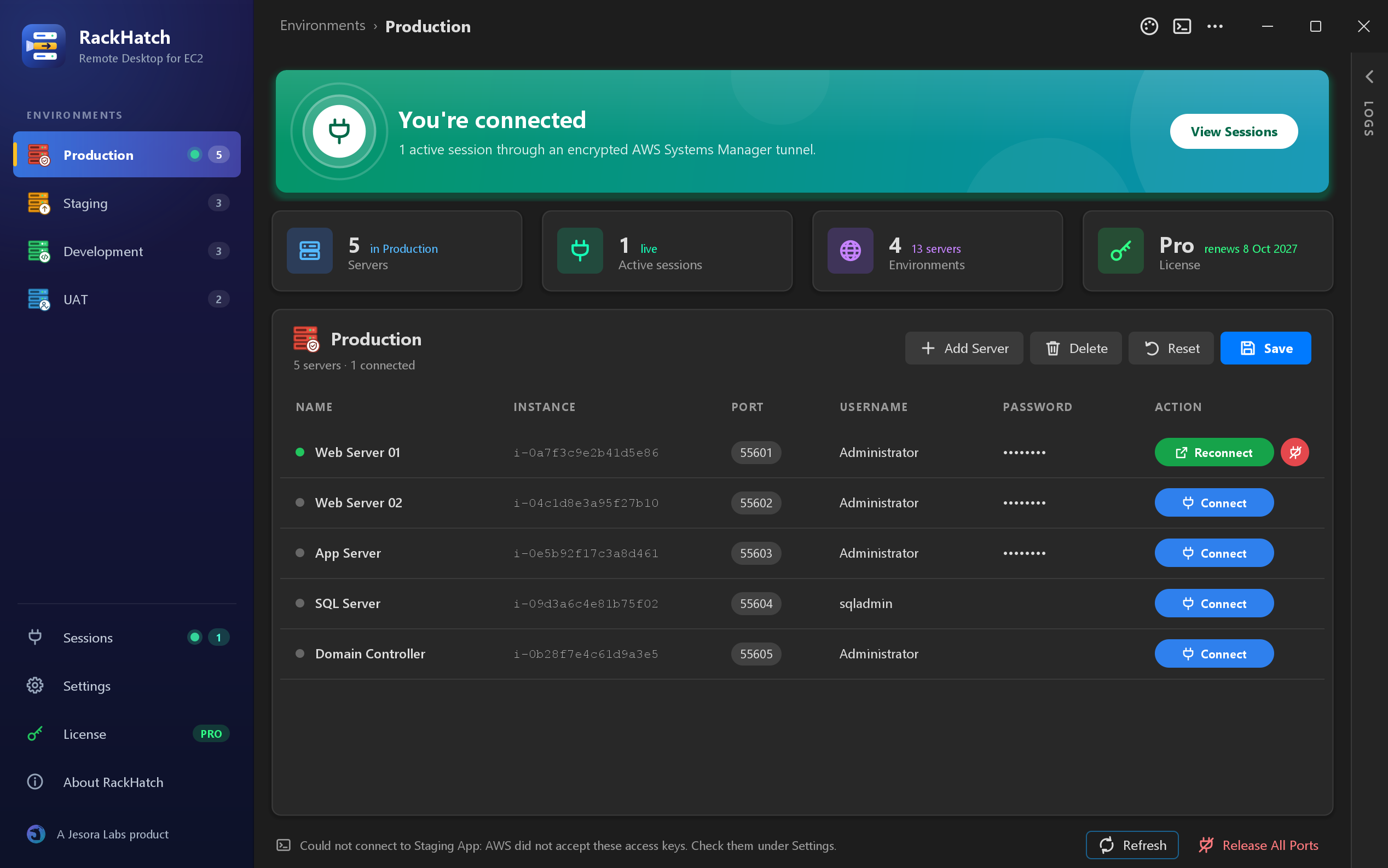Connect to the SQL Server

[1213, 603]
